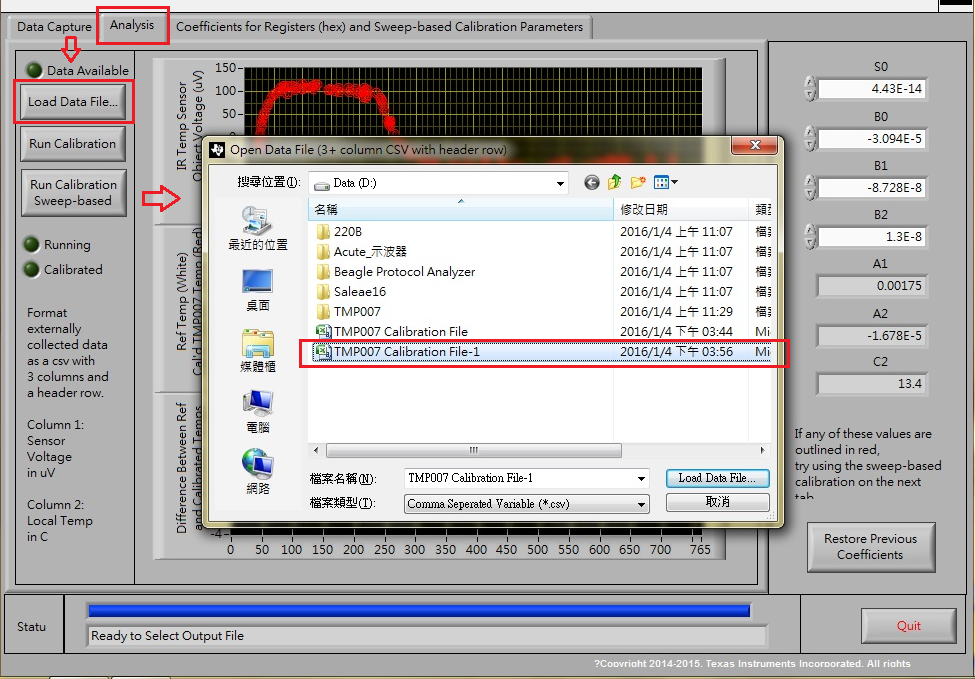Image resolution: width=975 pixels, height=679 pixels.
Task: Select the 220B folder
Action: pyautogui.click(x=339, y=231)
